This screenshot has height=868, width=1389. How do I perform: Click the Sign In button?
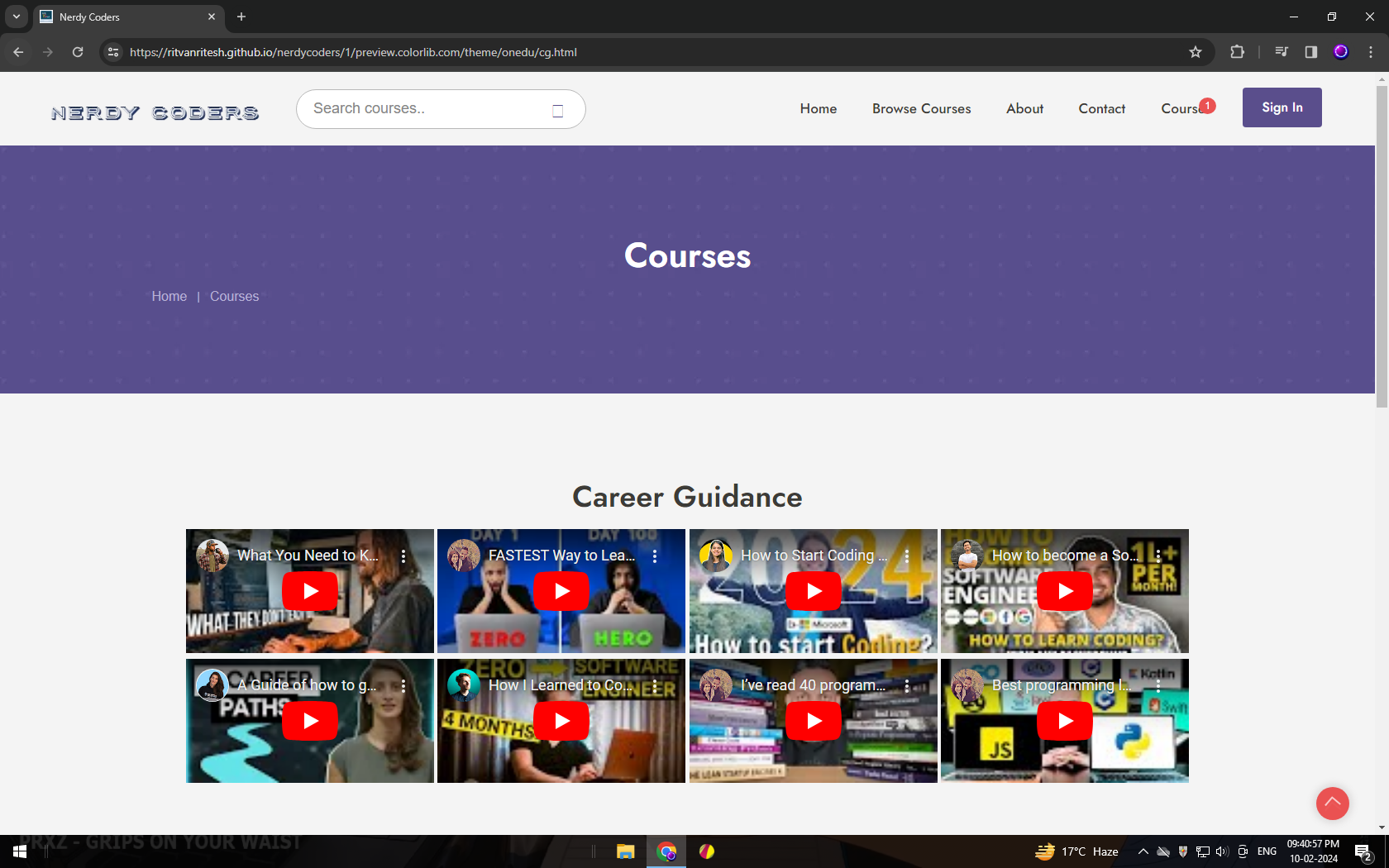tap(1282, 107)
